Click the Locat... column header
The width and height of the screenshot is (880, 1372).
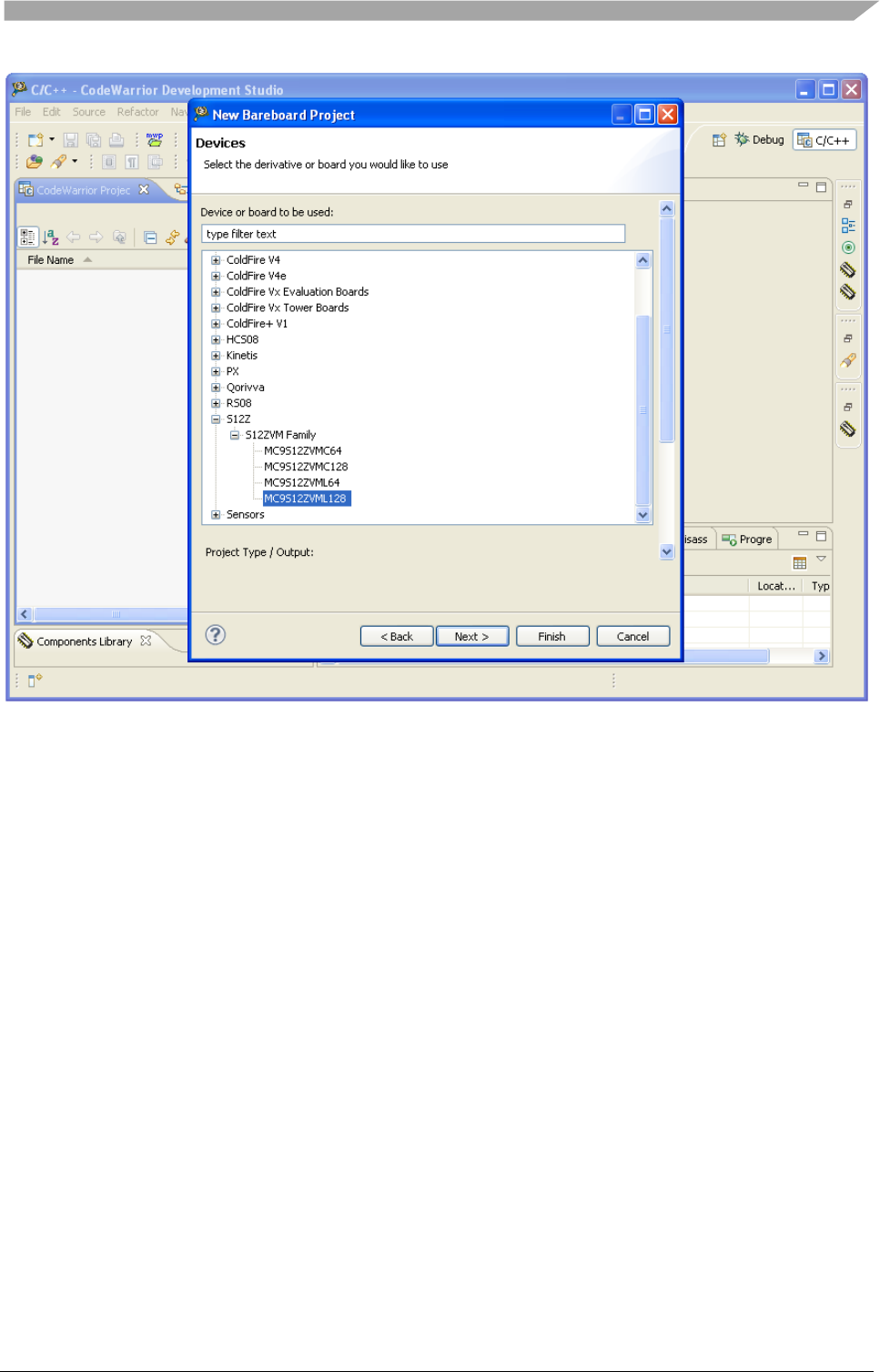pyautogui.click(x=775, y=586)
